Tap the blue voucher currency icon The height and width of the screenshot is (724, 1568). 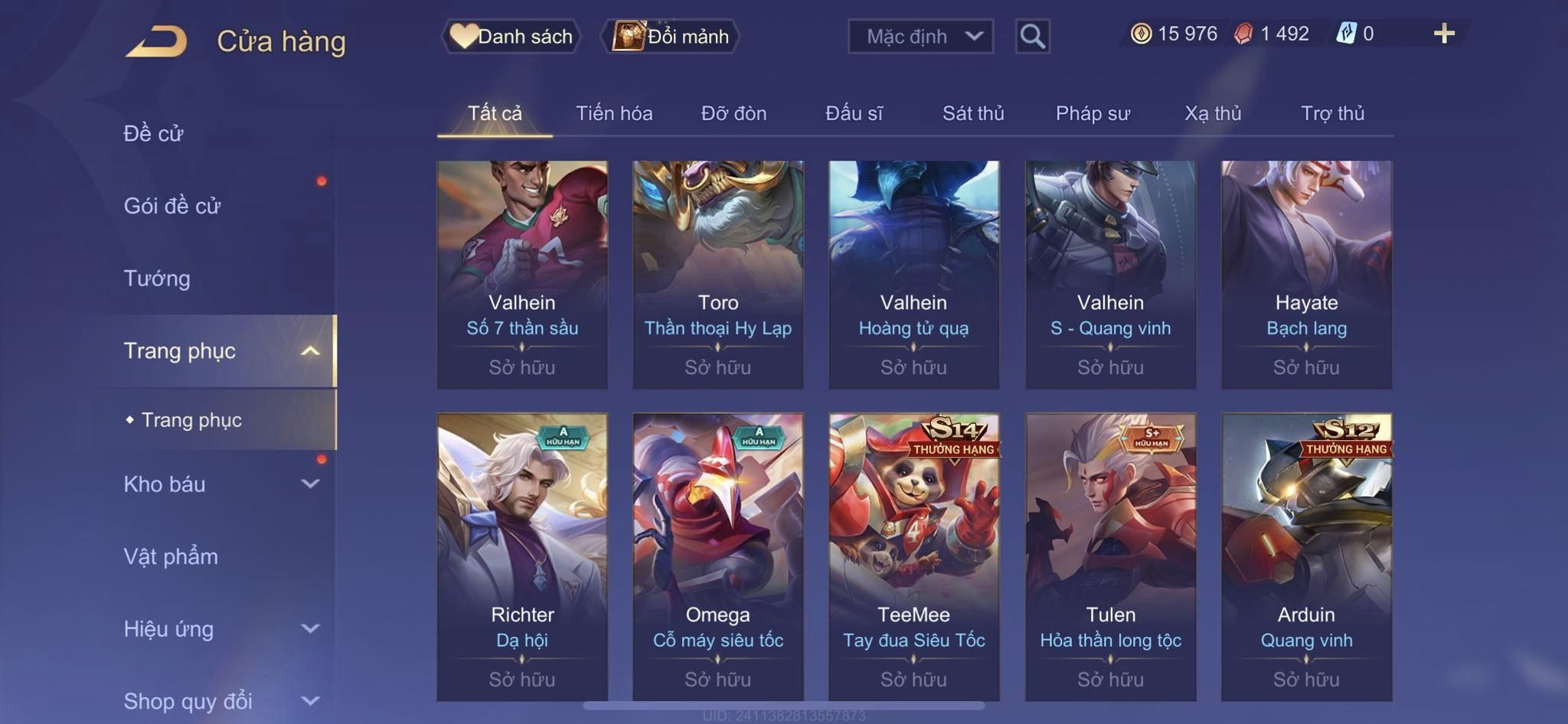(1347, 34)
